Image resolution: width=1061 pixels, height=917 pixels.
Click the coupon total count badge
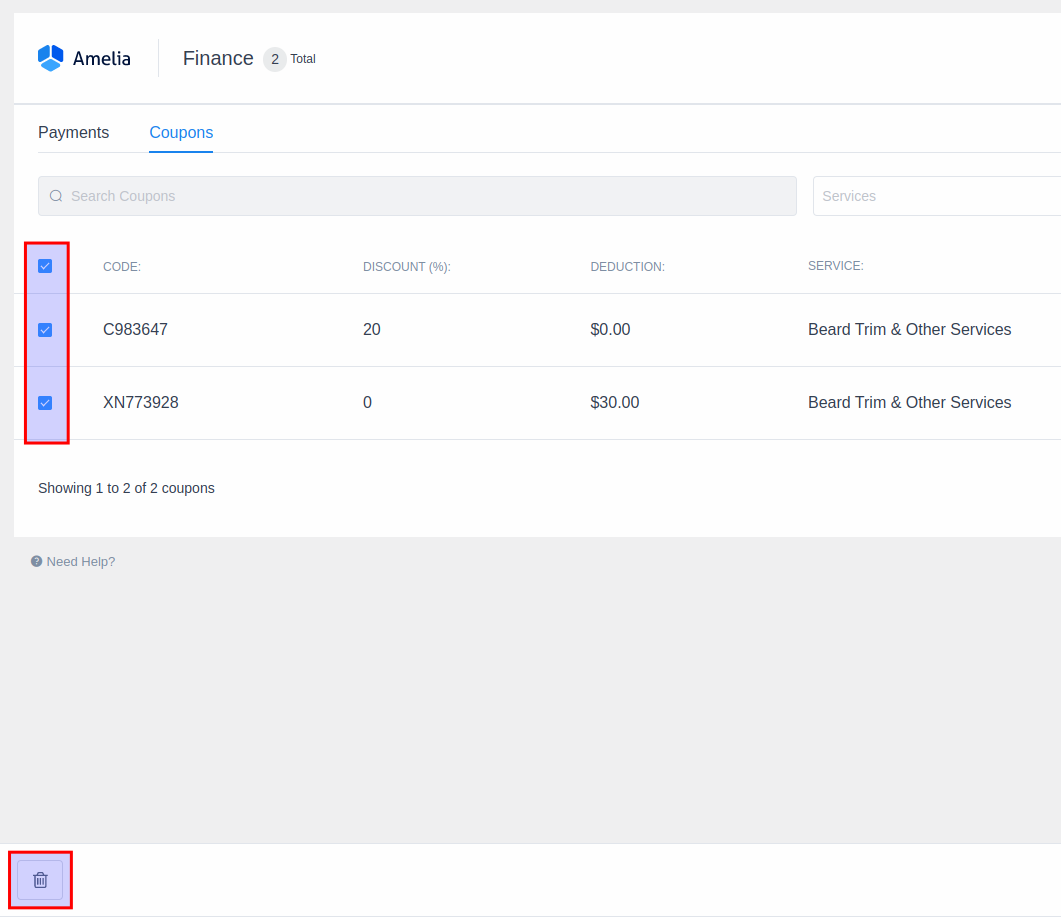(x=274, y=59)
